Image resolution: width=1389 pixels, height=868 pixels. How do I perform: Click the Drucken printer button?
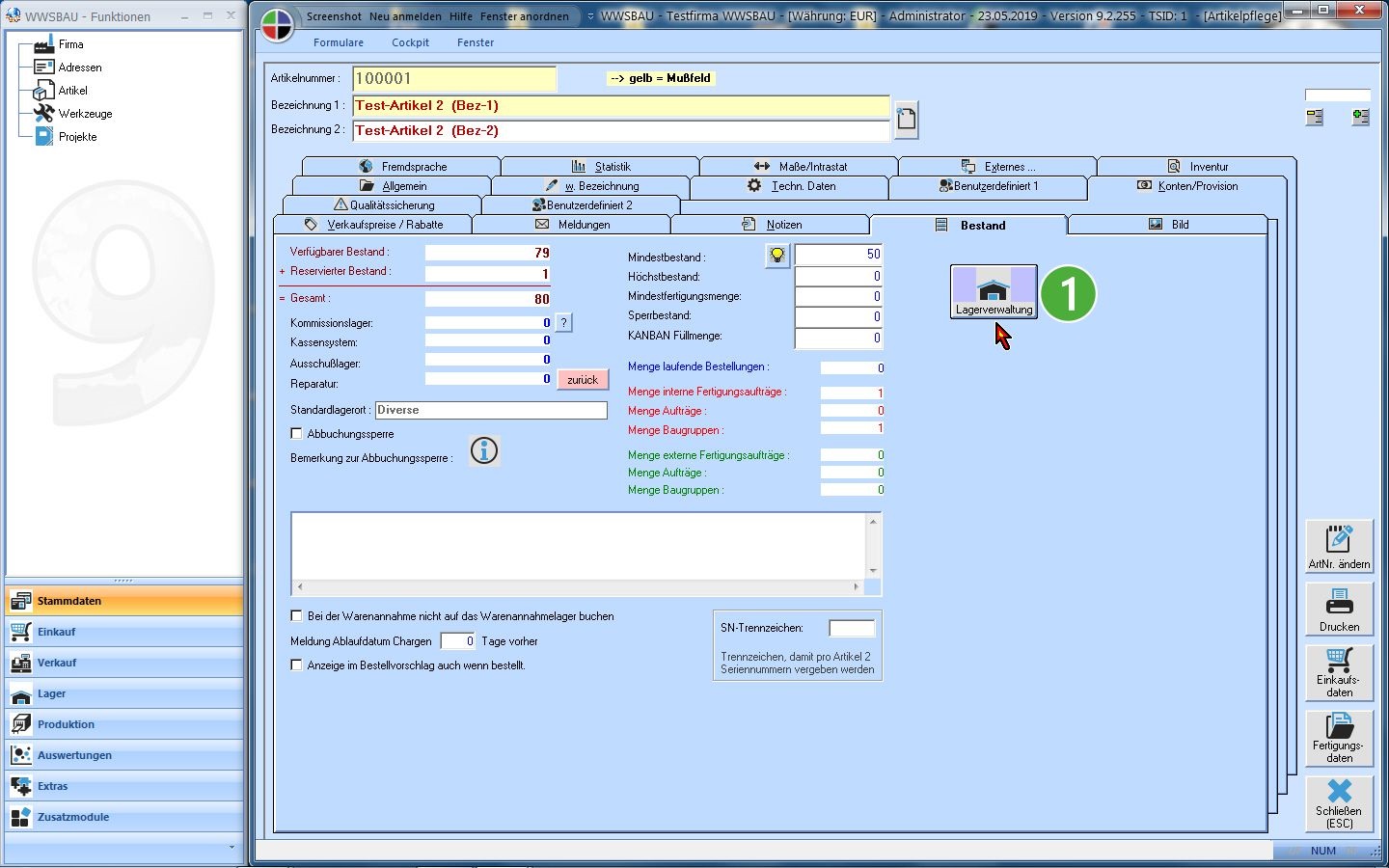(1339, 610)
